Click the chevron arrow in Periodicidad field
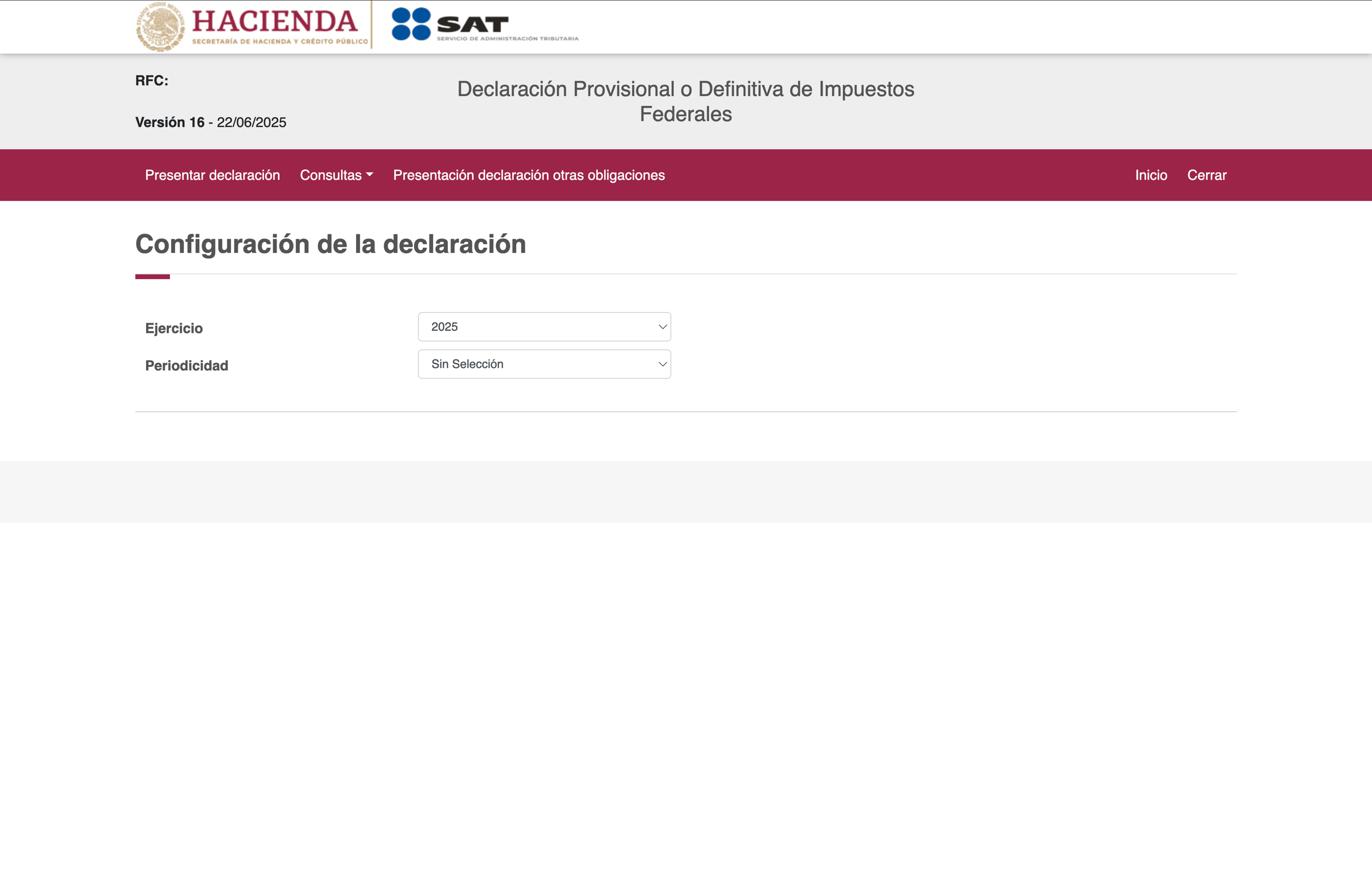 [x=662, y=364]
